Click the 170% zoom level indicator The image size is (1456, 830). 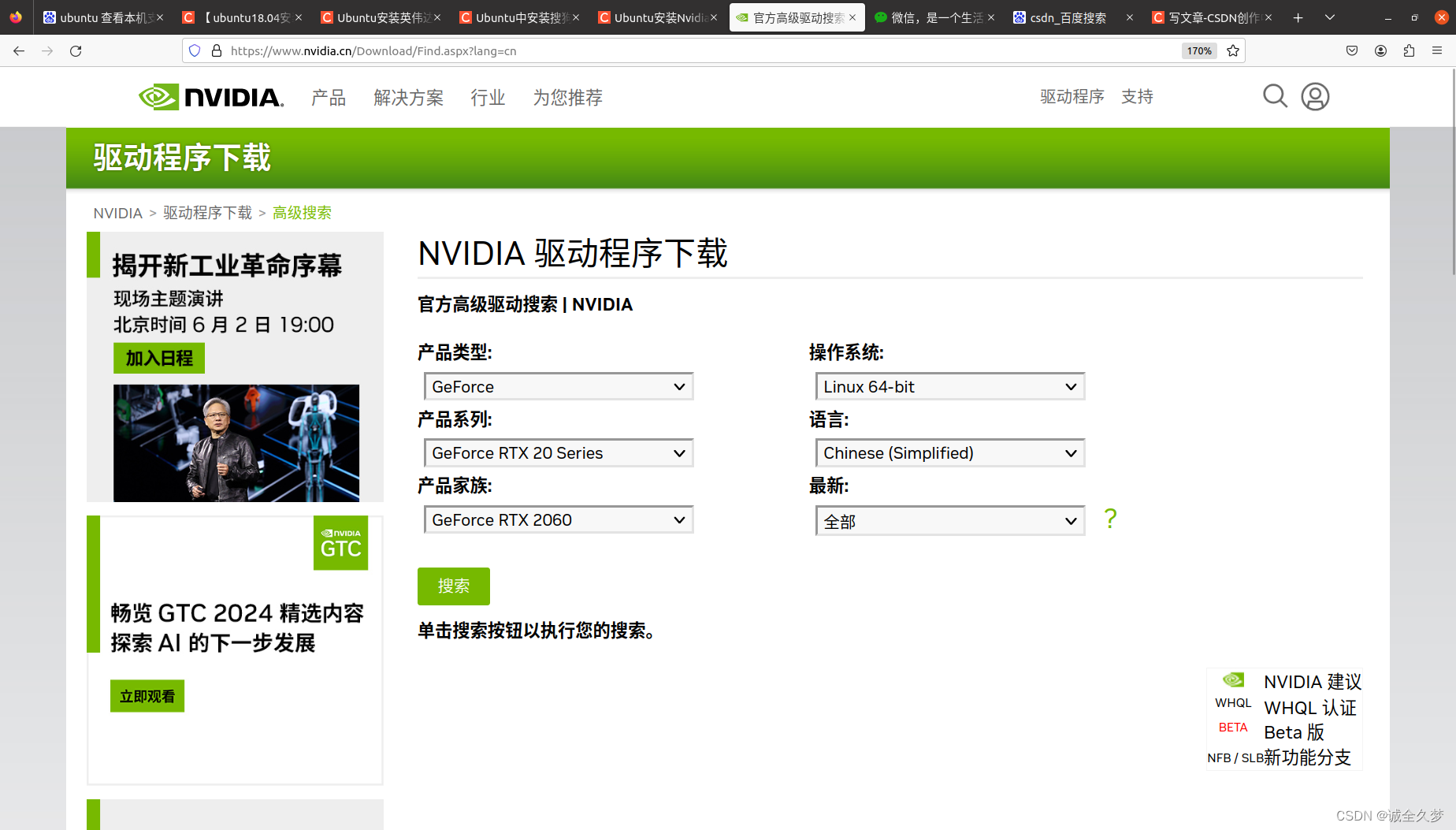click(1199, 50)
